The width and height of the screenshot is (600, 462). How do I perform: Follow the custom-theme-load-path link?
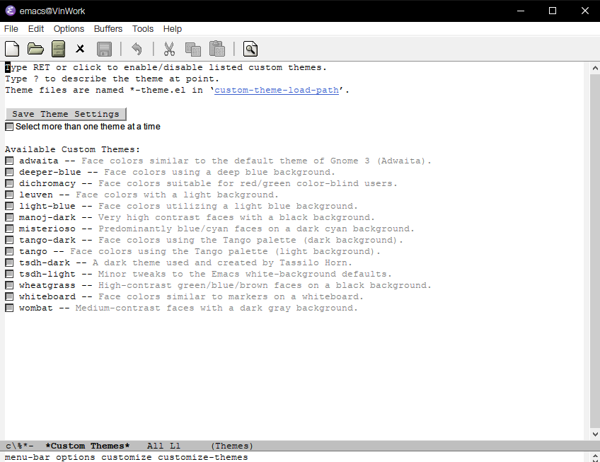(277, 90)
